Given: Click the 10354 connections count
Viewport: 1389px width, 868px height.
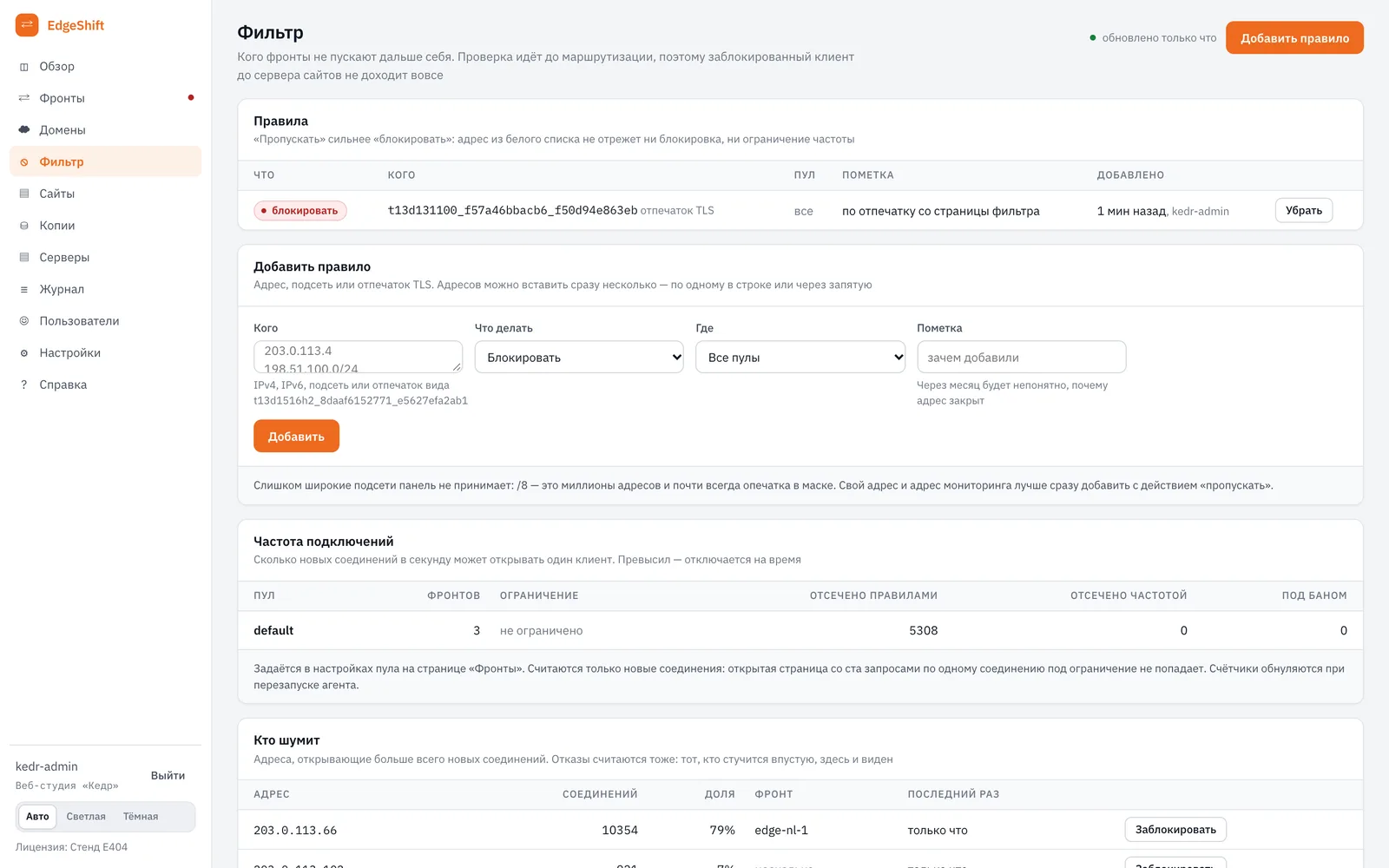Looking at the screenshot, I should (x=620, y=831).
